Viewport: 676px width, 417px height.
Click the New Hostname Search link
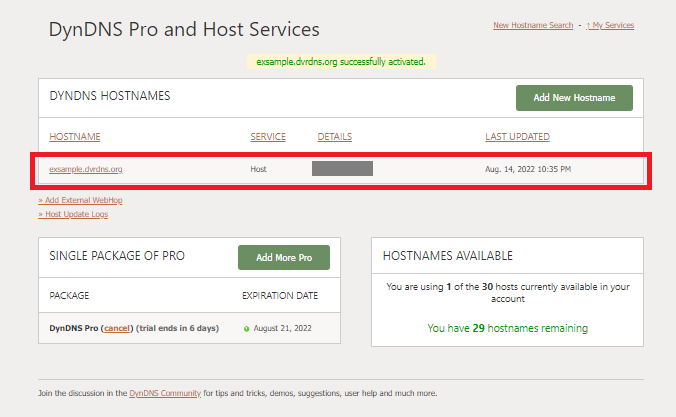pos(532,25)
